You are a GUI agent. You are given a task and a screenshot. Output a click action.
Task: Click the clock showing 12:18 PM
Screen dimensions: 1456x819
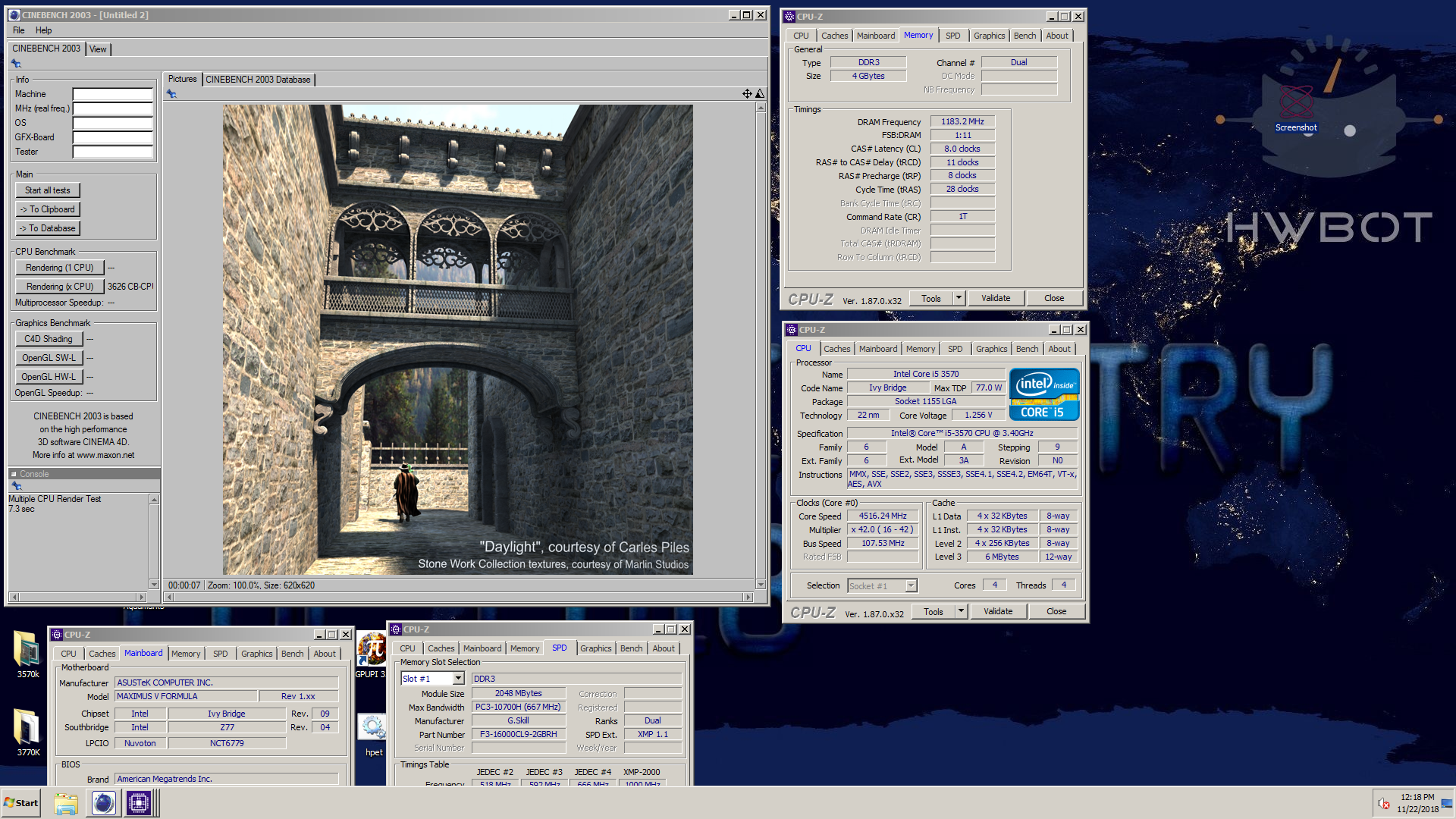1417,797
